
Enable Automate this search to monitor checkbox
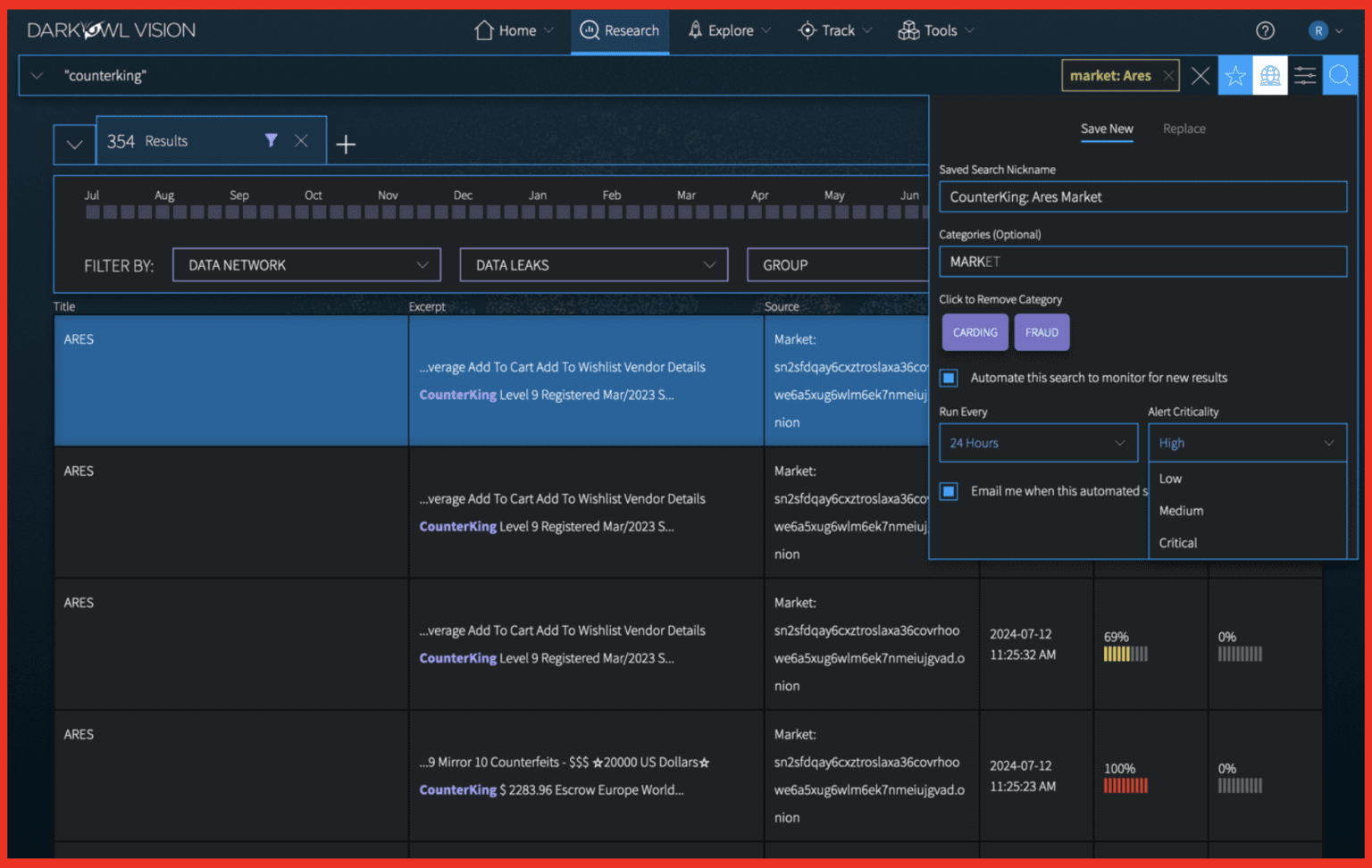(x=949, y=378)
